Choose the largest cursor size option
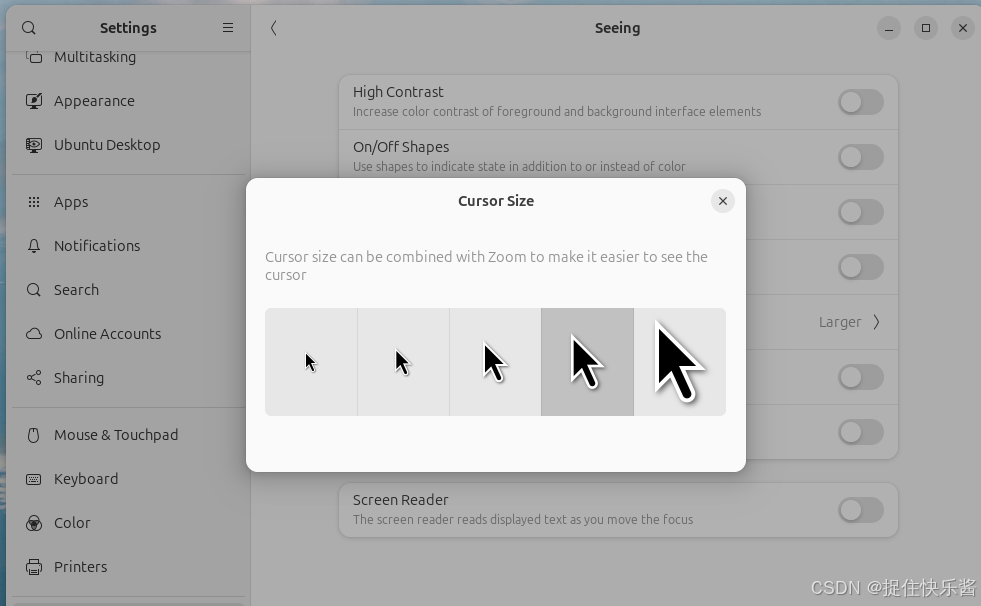 click(680, 361)
